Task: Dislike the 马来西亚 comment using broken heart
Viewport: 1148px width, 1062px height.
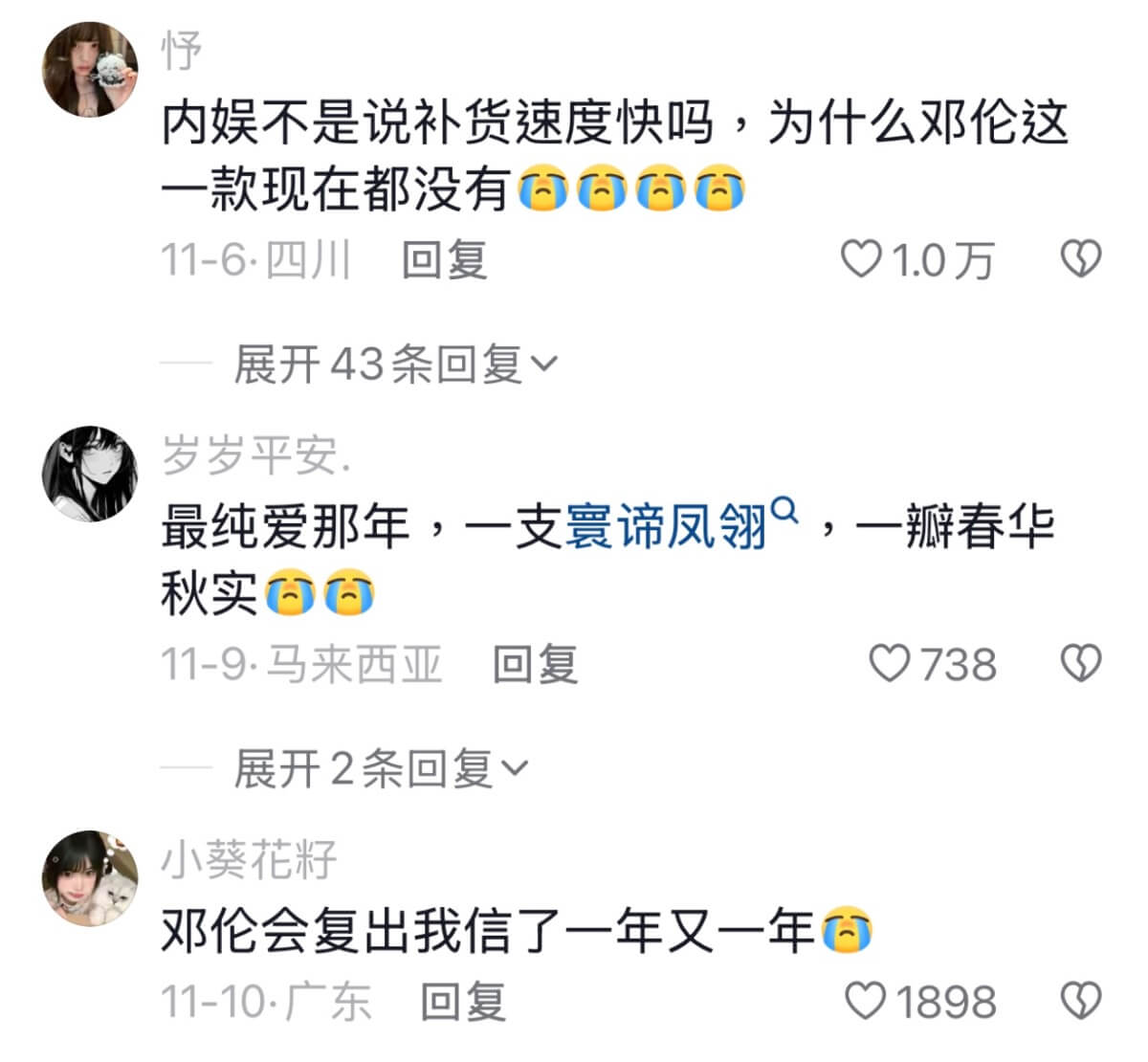Action: click(1081, 663)
